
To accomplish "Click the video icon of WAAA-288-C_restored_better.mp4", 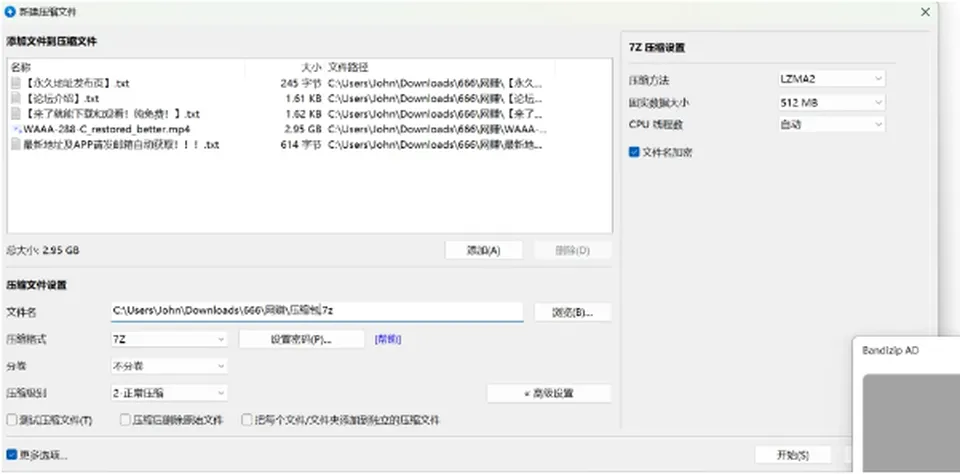I will (x=17, y=129).
